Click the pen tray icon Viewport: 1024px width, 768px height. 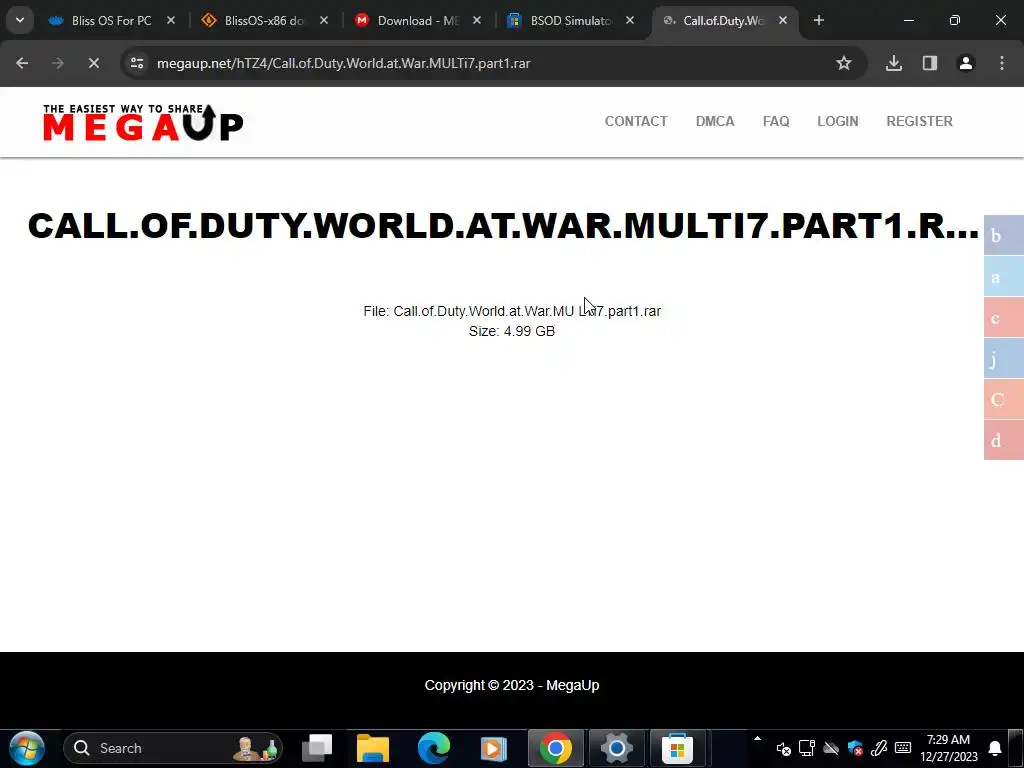point(879,748)
